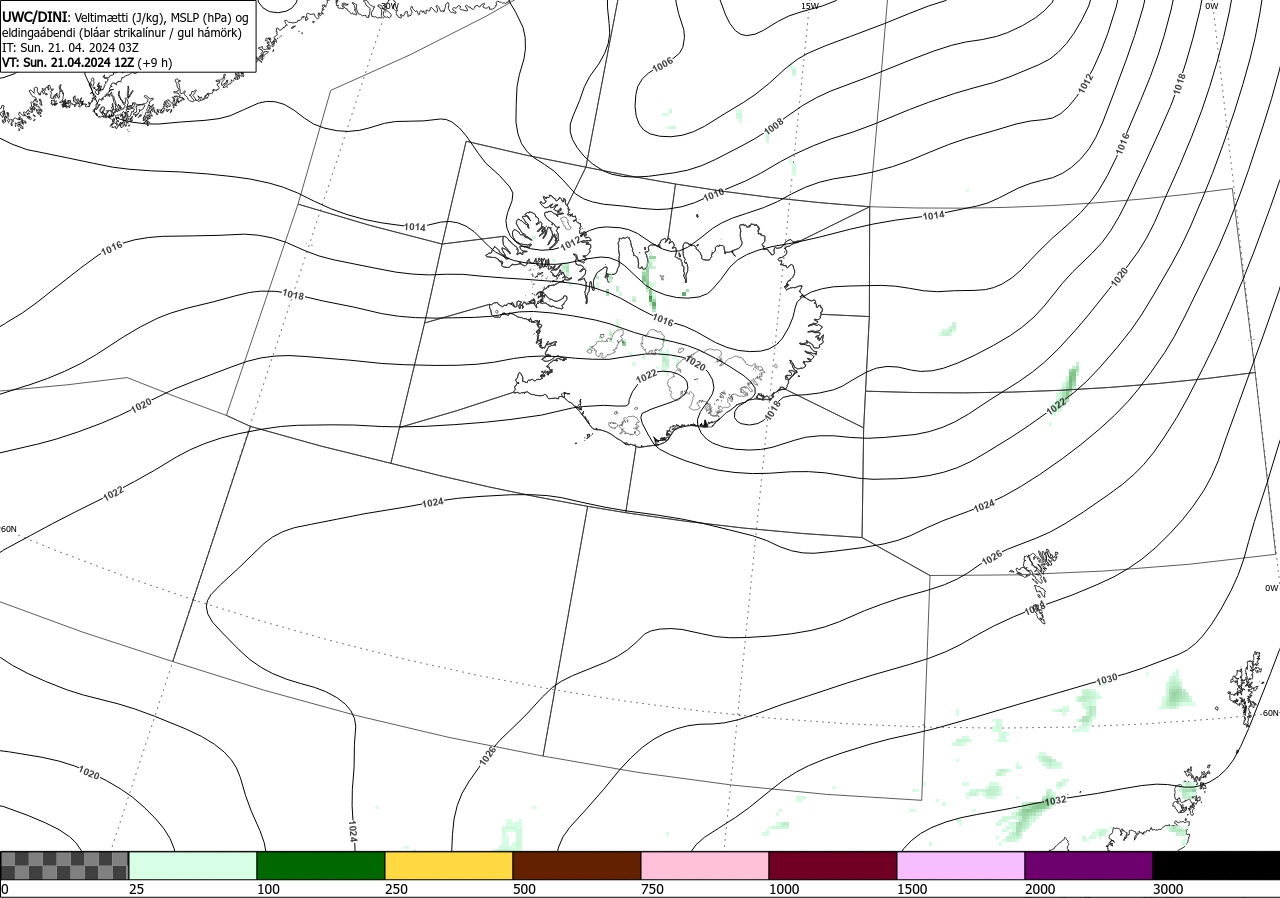Viewport: 1280px width, 898px height.
Task: Click the "1010" isobar label
Action: 714,194
